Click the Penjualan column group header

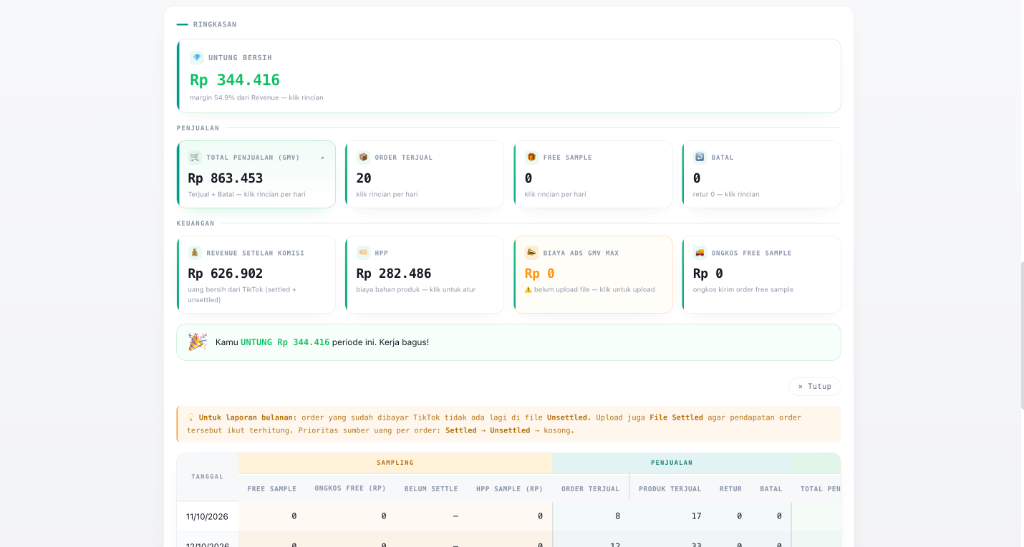tap(671, 463)
